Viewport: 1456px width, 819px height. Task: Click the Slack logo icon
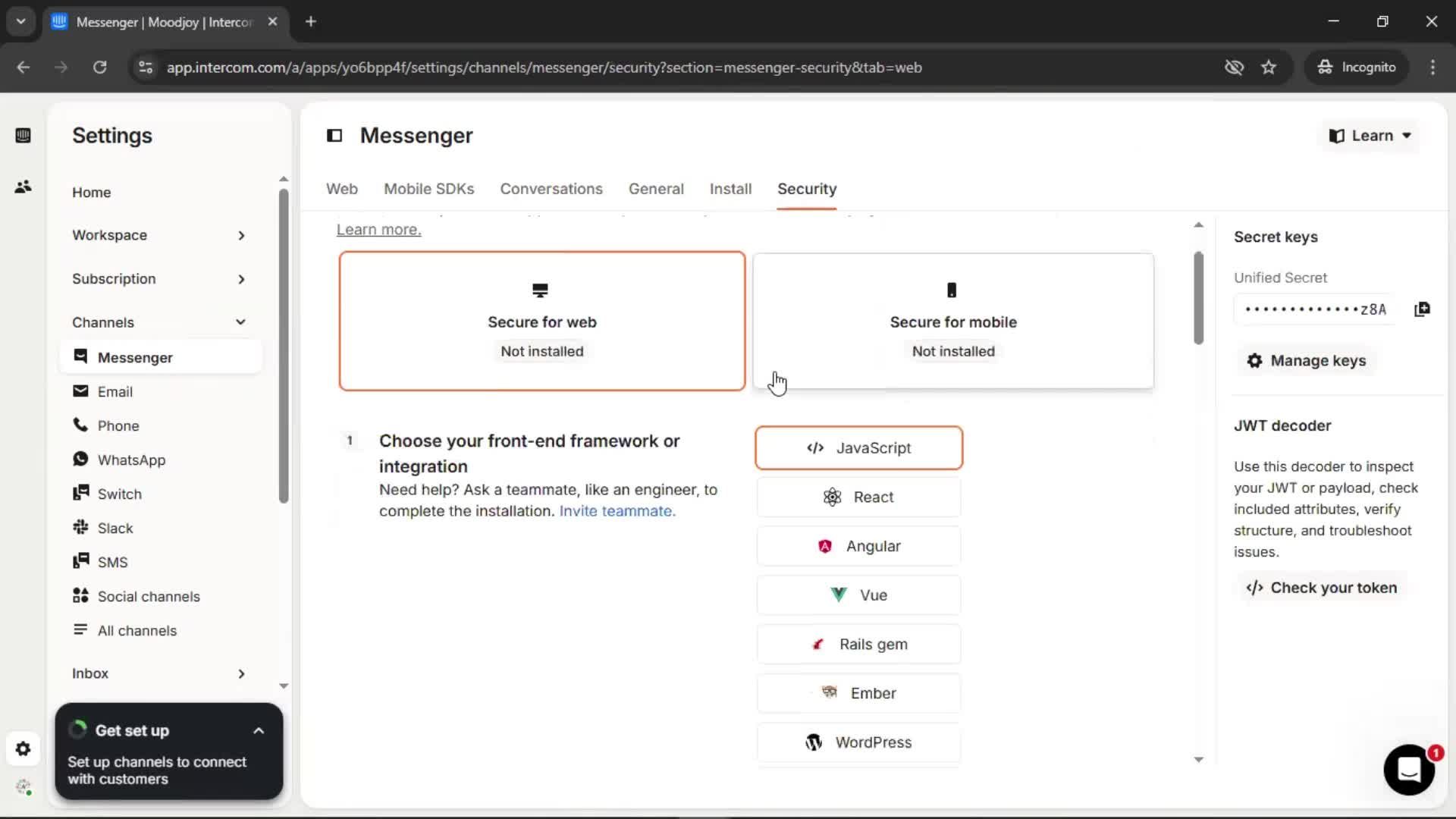click(80, 527)
